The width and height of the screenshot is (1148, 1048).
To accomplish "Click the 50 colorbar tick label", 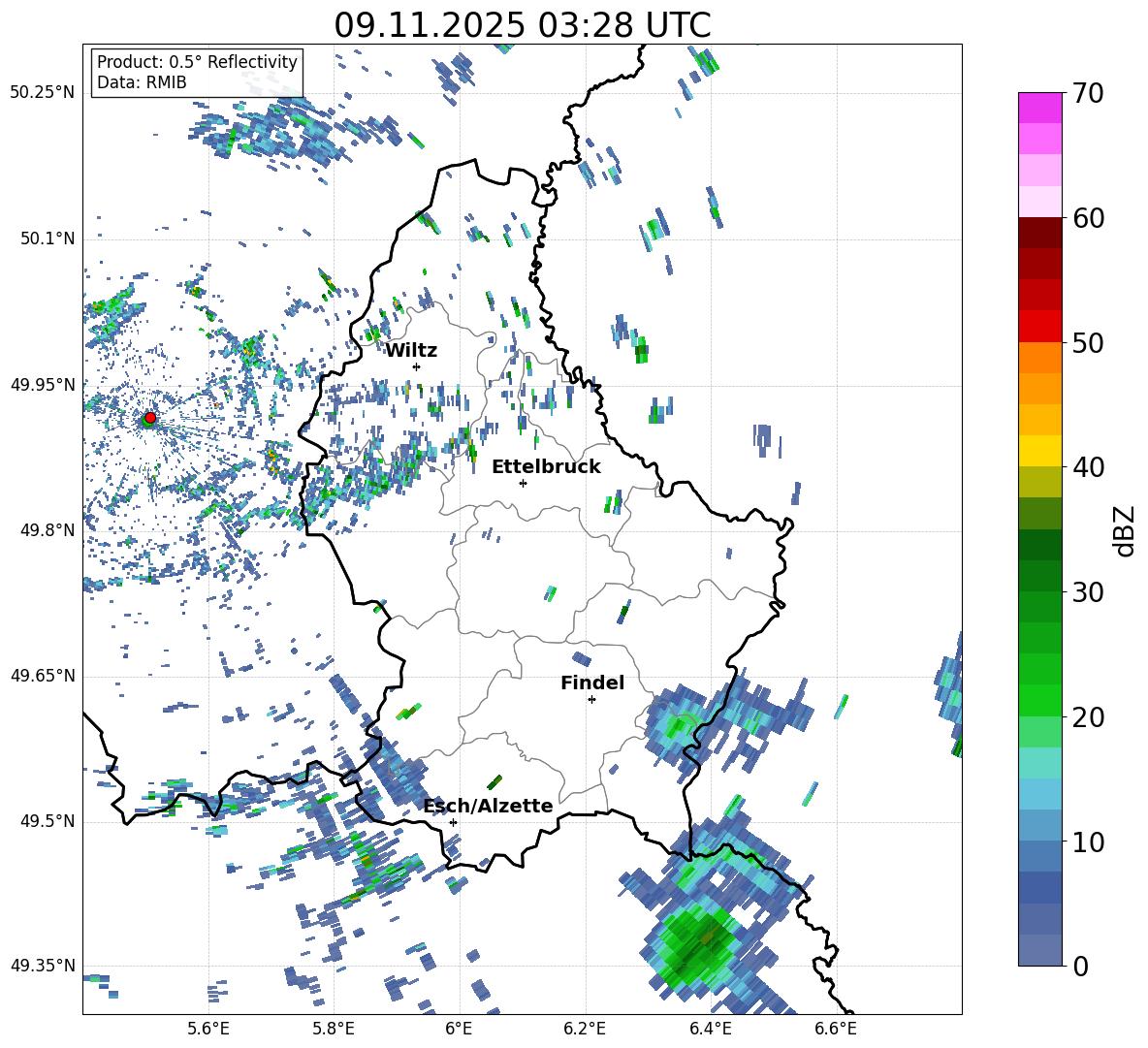I will pyautogui.click(x=1088, y=343).
